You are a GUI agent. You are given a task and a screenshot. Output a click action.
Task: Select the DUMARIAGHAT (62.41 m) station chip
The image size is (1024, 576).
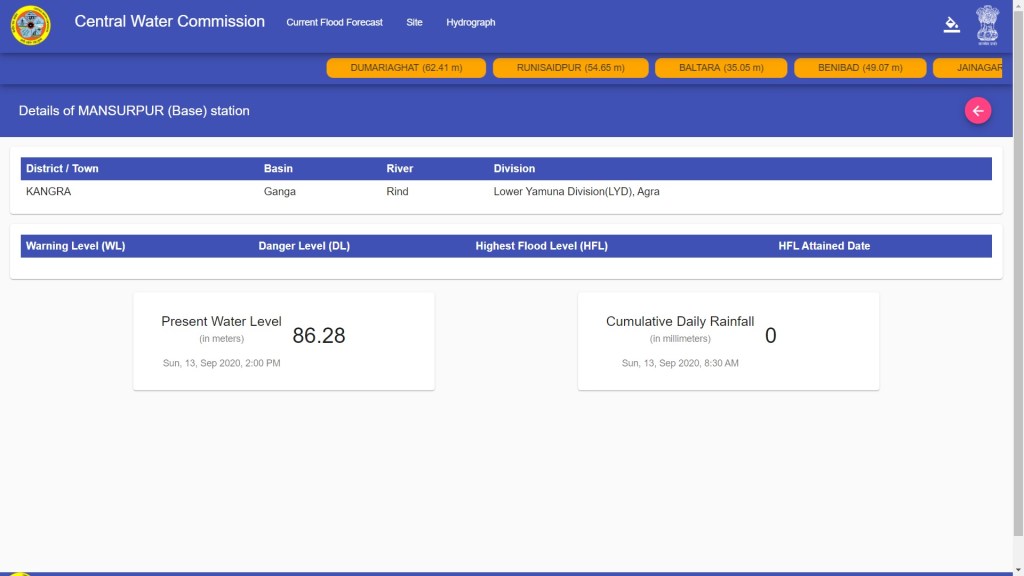[x=406, y=68]
